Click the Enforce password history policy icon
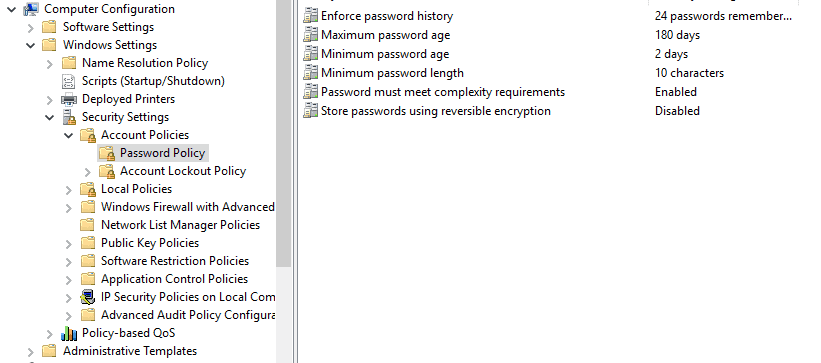 point(310,16)
